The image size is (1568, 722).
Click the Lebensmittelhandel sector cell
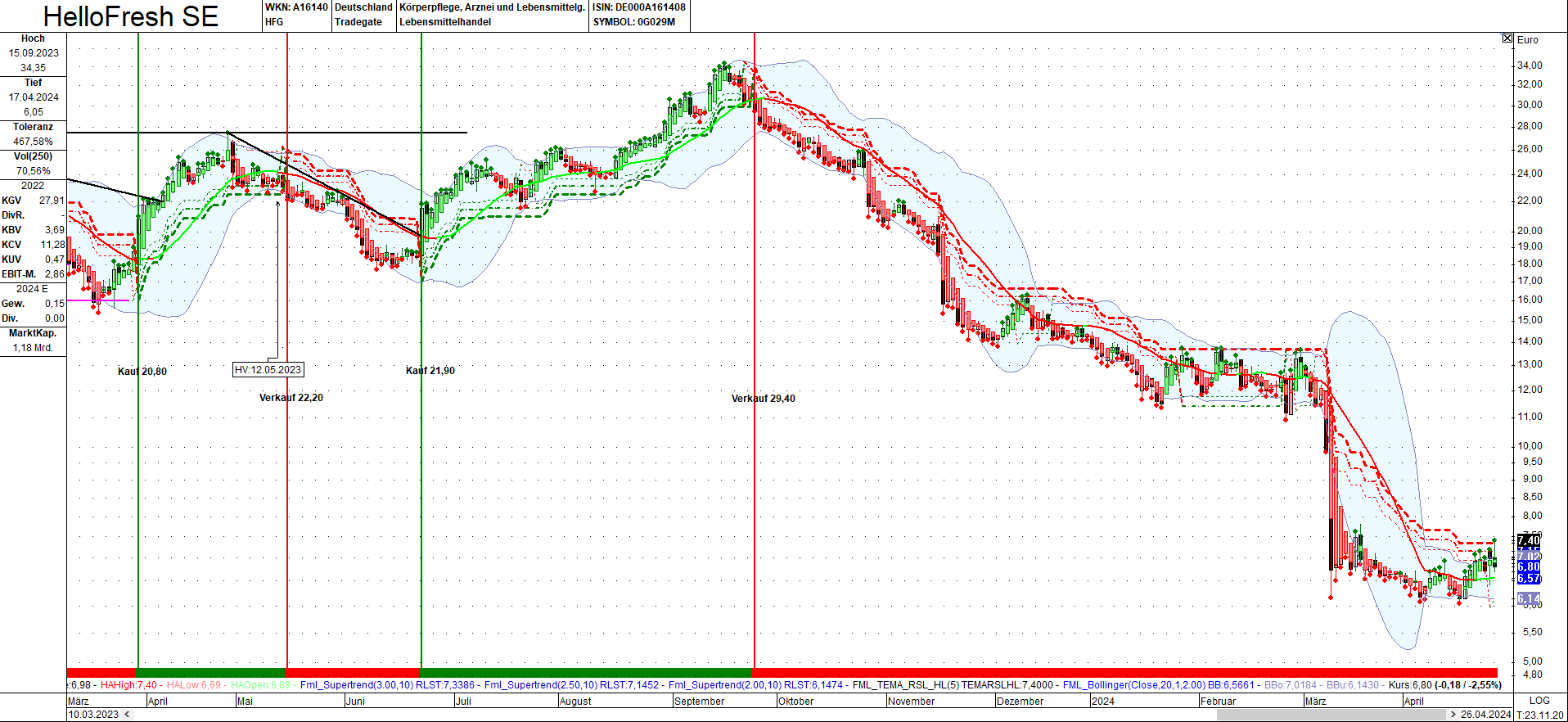click(445, 22)
